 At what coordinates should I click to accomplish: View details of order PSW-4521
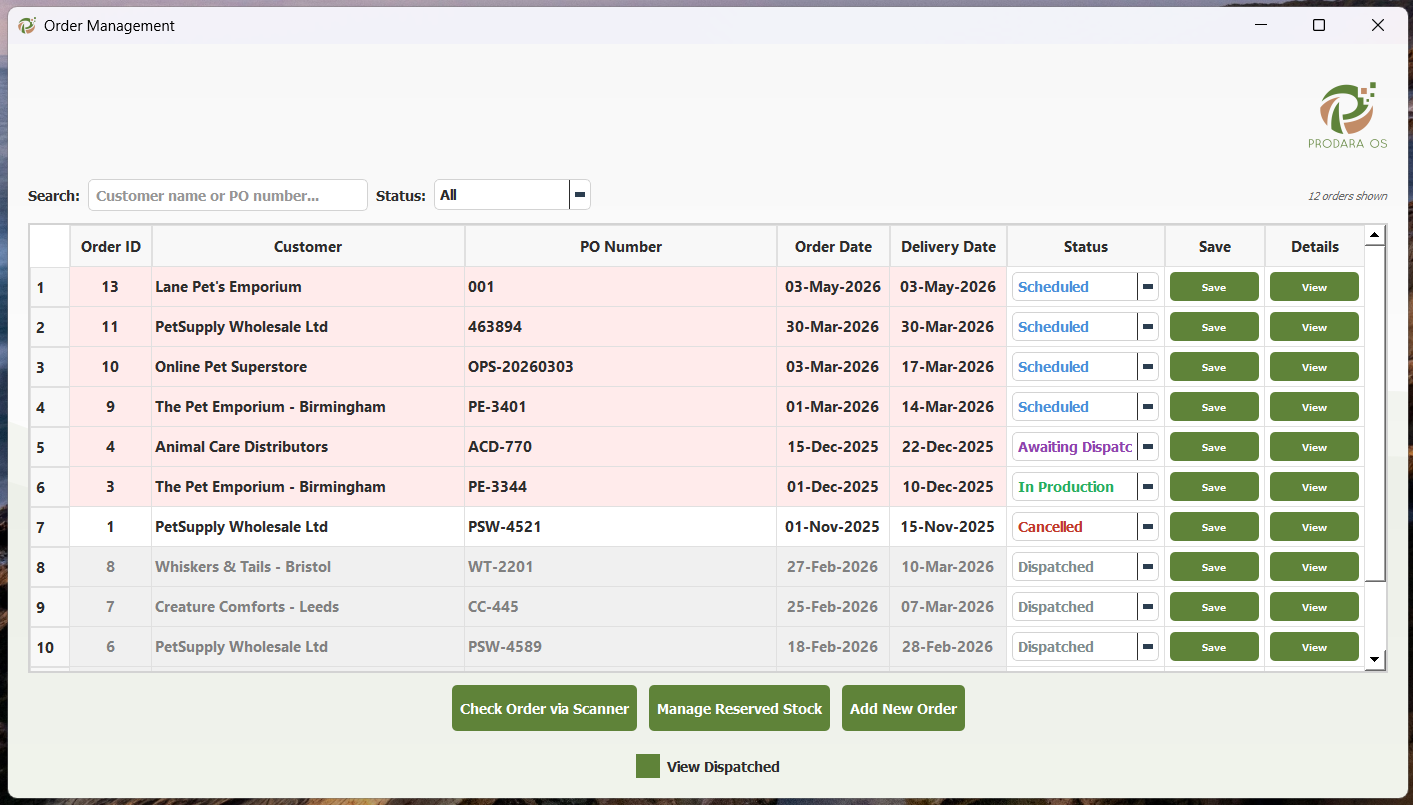[x=1314, y=527]
